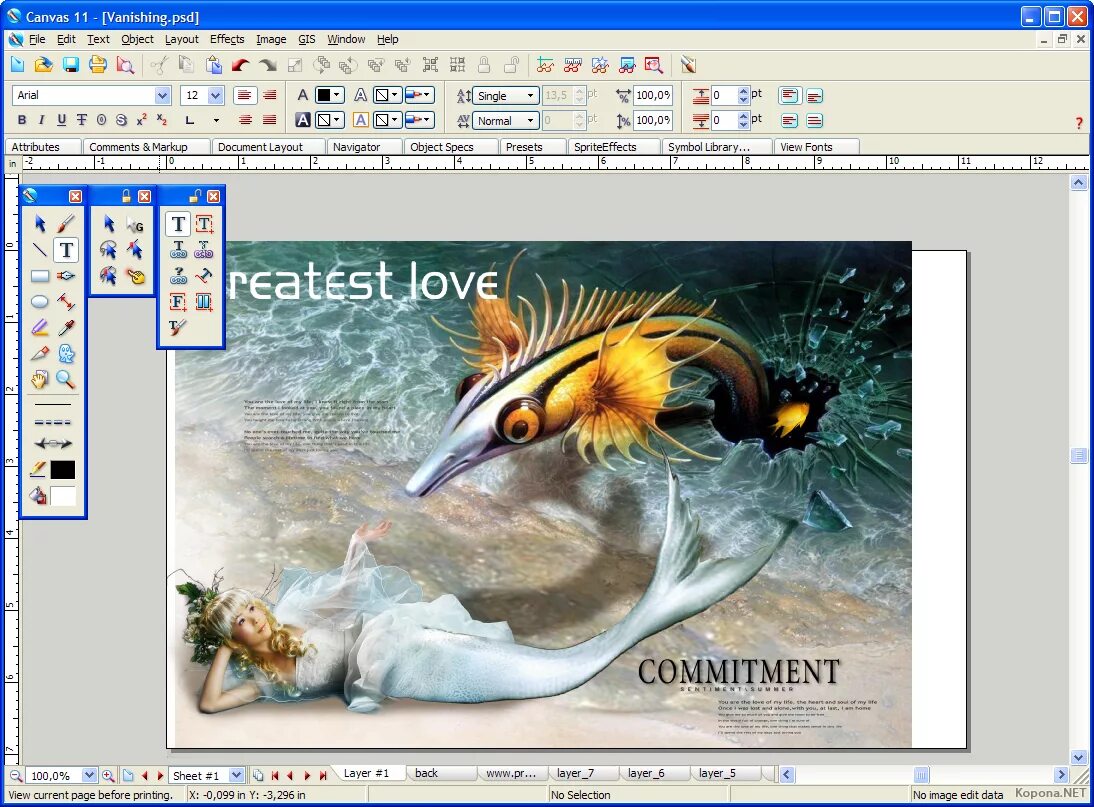The width and height of the screenshot is (1094, 807).
Task: Open the Layout menu
Action: pyautogui.click(x=181, y=39)
